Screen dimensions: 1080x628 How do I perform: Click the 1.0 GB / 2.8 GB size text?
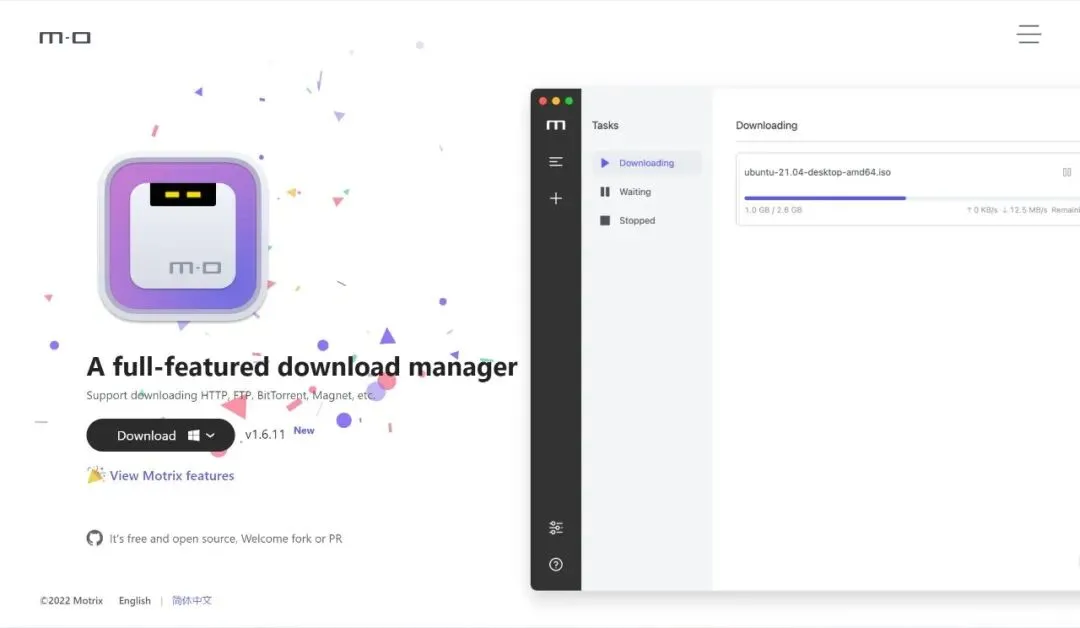pyautogui.click(x=773, y=210)
